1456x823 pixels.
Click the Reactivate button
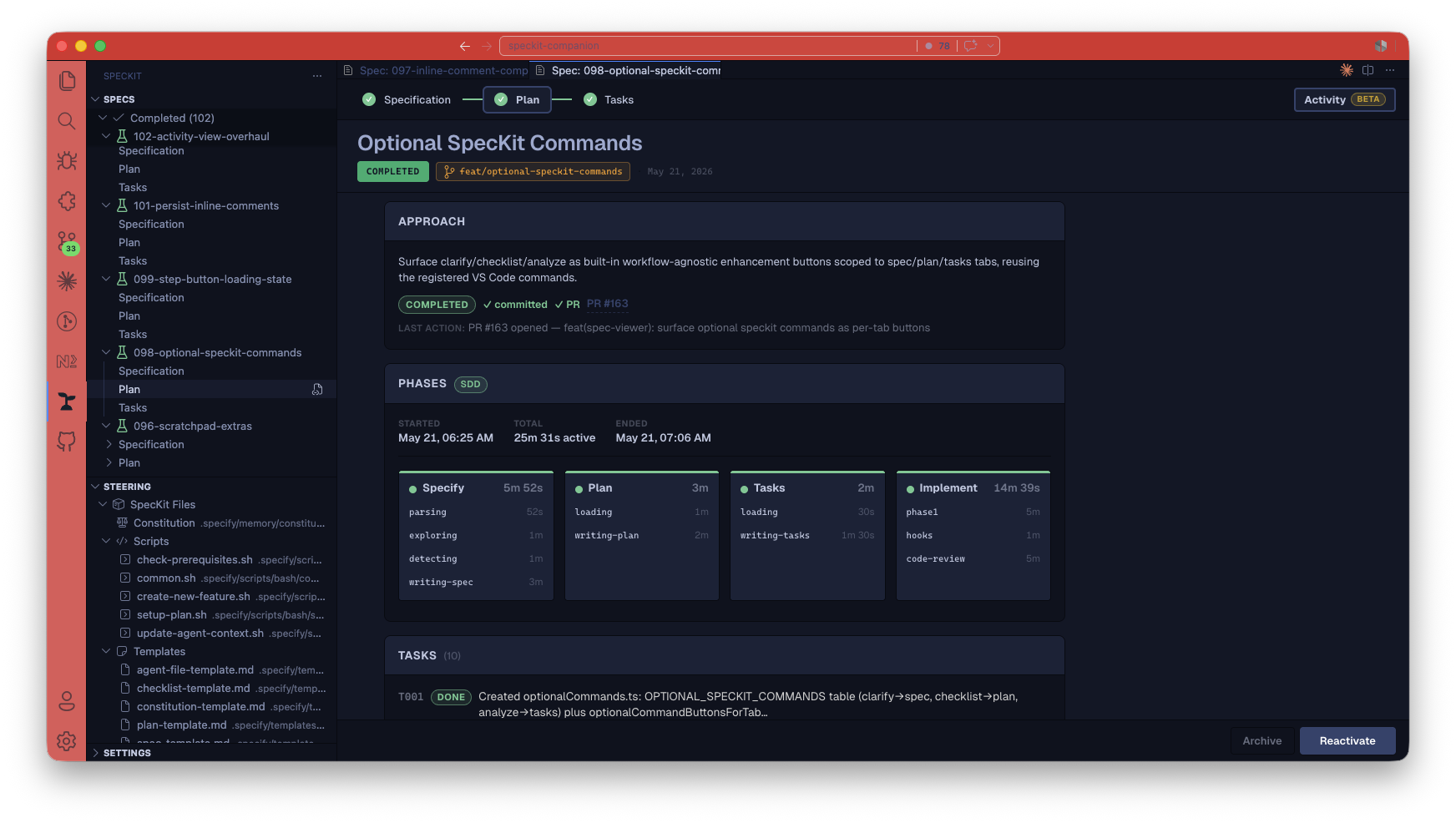pyautogui.click(x=1347, y=740)
